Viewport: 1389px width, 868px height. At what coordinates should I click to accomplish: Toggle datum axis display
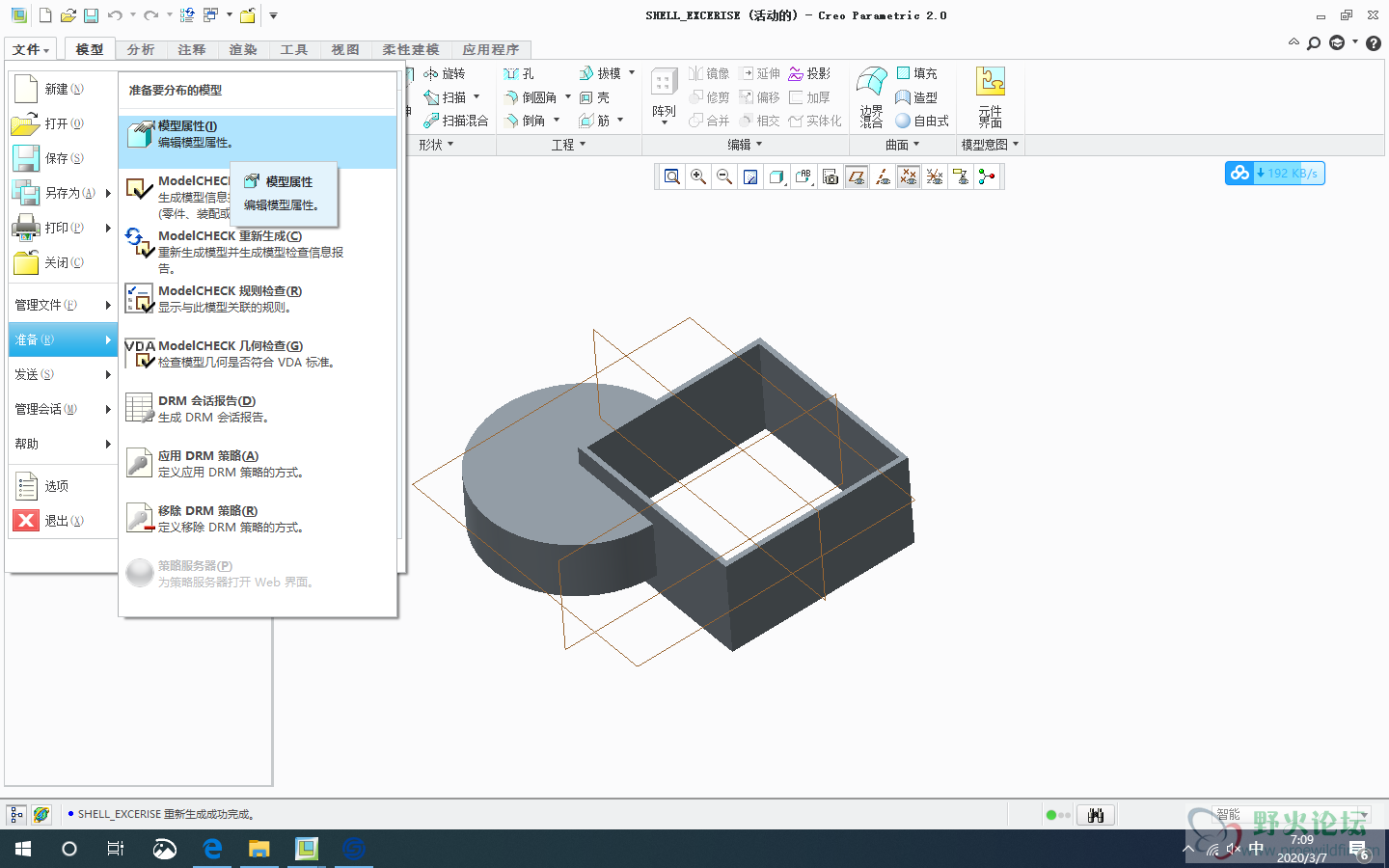[883, 176]
